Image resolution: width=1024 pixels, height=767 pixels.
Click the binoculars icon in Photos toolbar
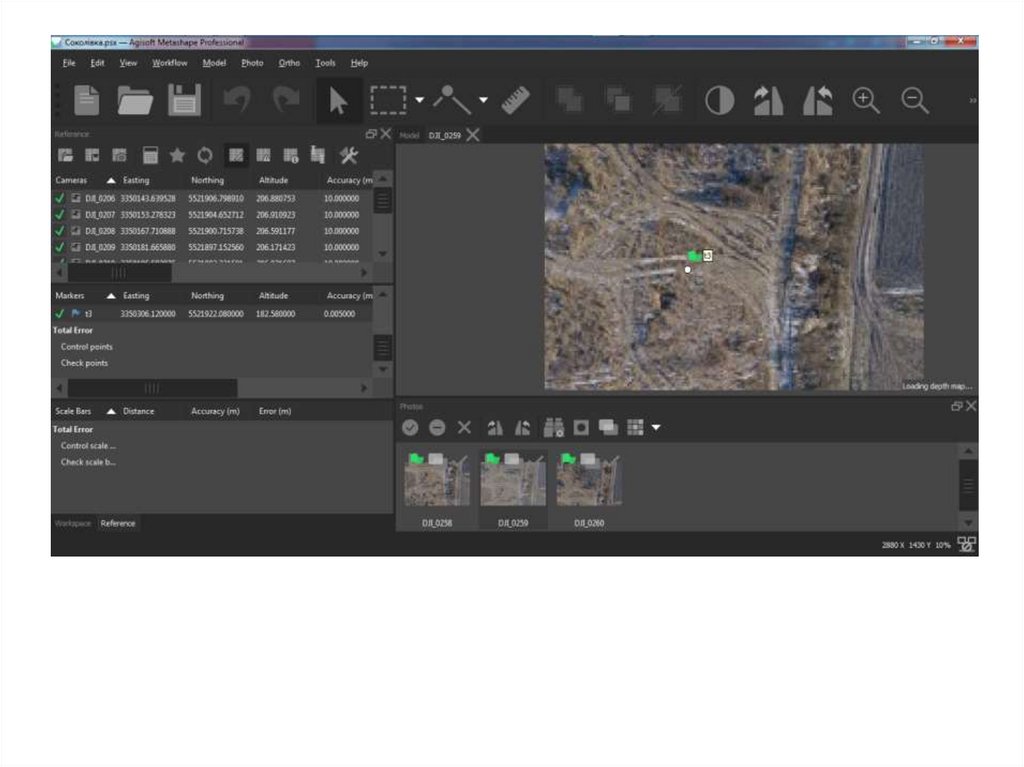click(553, 427)
